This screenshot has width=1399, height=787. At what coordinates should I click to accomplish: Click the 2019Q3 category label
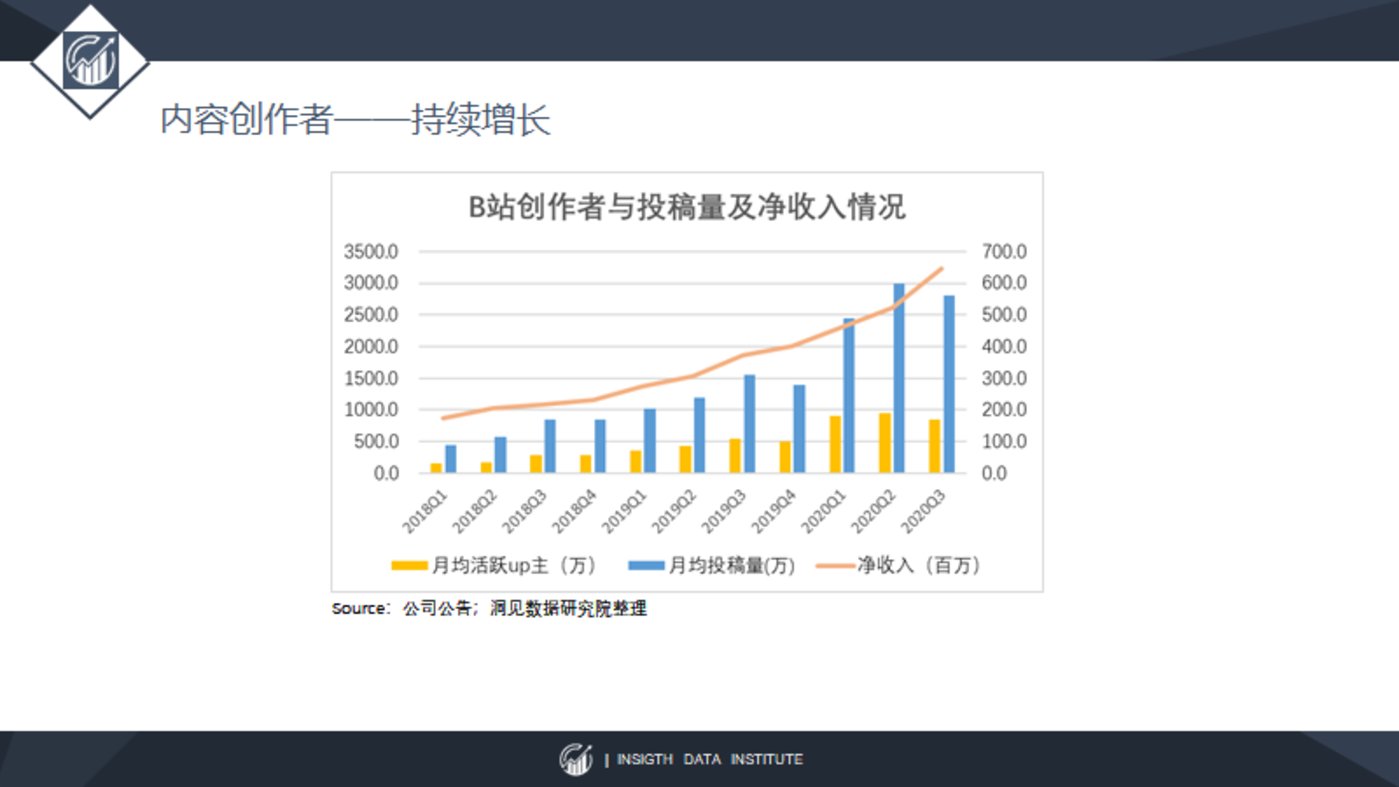click(725, 511)
